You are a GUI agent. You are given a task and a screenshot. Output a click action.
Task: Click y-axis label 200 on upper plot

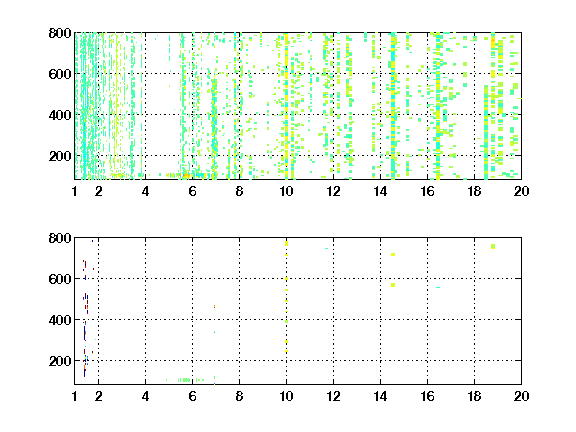point(60,156)
